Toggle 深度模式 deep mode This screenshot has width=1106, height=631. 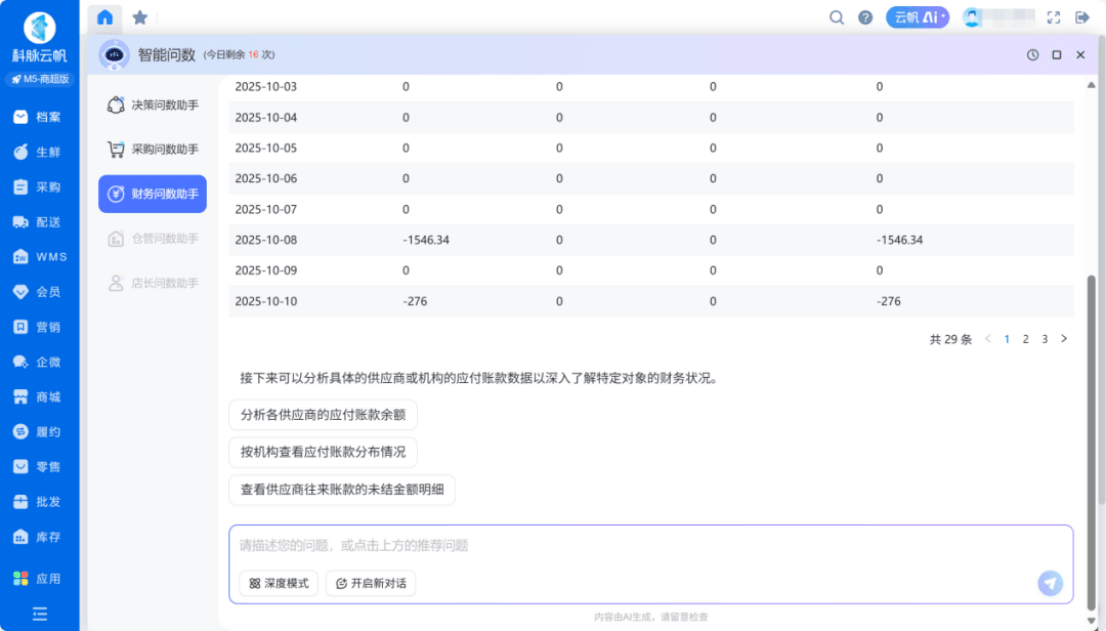pyautogui.click(x=278, y=583)
